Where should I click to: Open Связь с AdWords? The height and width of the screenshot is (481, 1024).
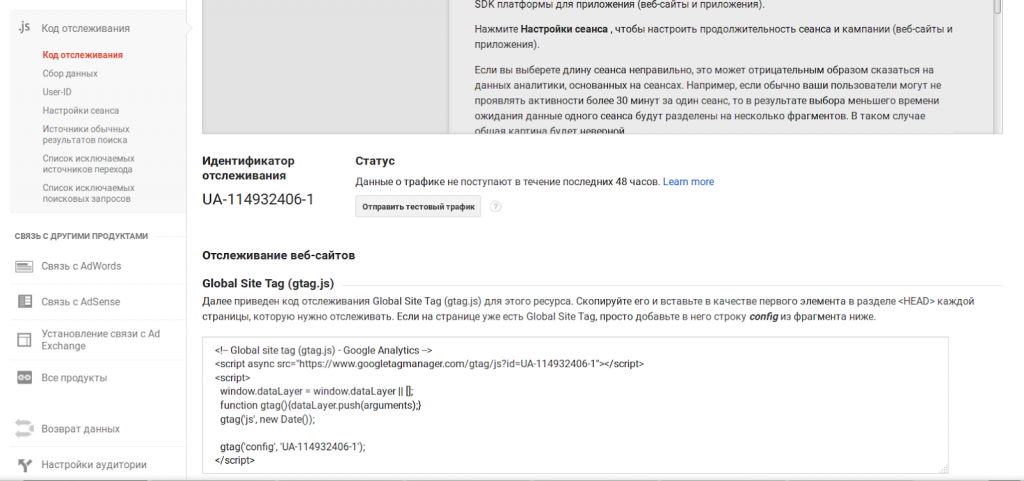pos(81,266)
